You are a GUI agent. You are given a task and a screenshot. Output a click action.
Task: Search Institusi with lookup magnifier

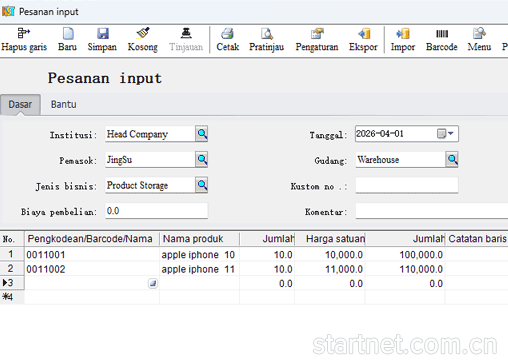(202, 134)
